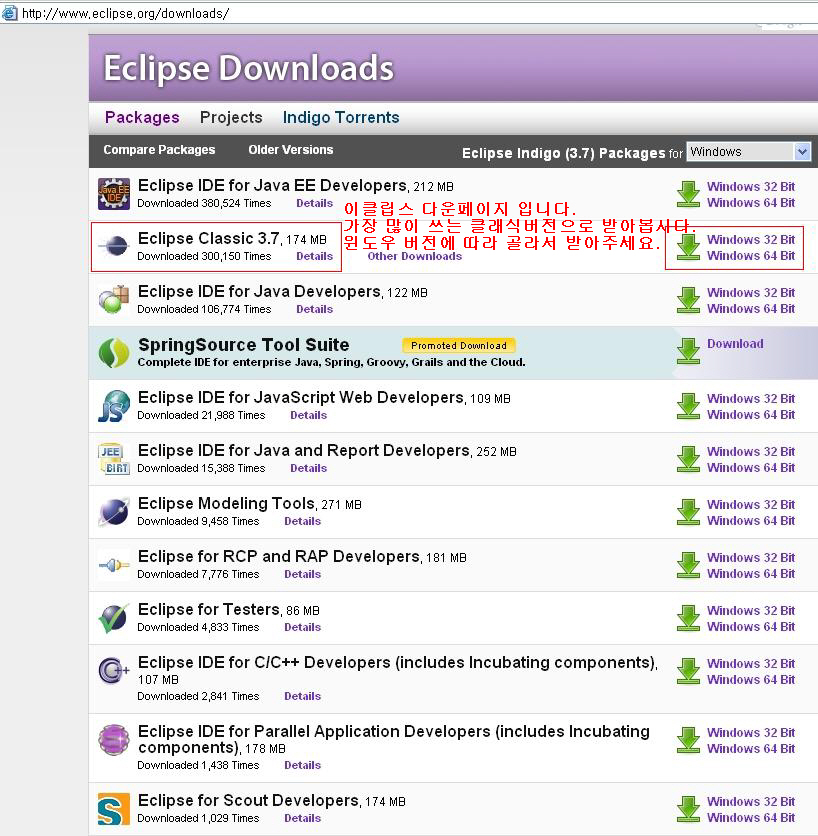Image resolution: width=818 pixels, height=836 pixels.
Task: Switch to the Packages tab
Action: click(x=142, y=117)
